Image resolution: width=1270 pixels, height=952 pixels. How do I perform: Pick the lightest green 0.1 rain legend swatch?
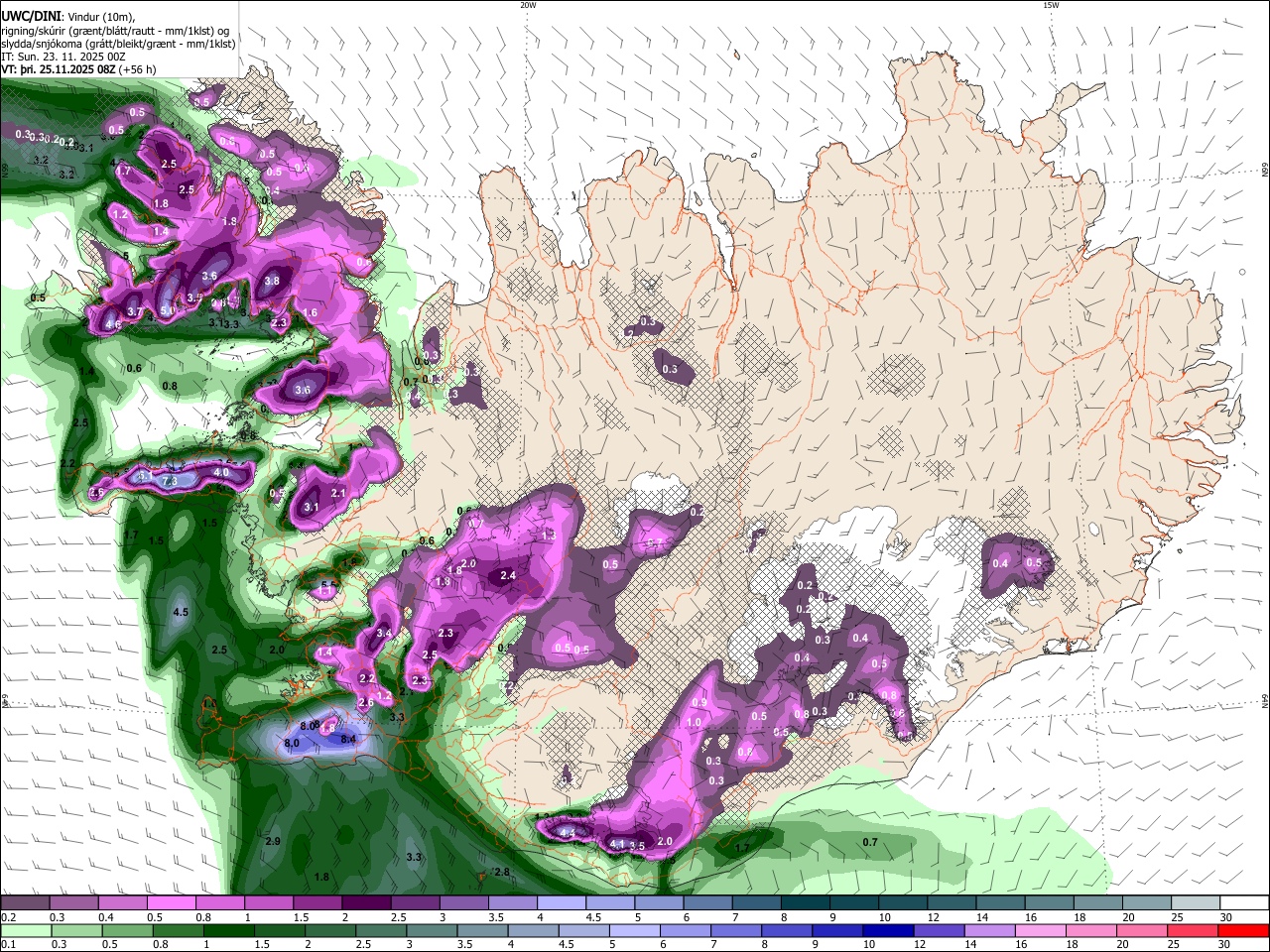click(26, 931)
